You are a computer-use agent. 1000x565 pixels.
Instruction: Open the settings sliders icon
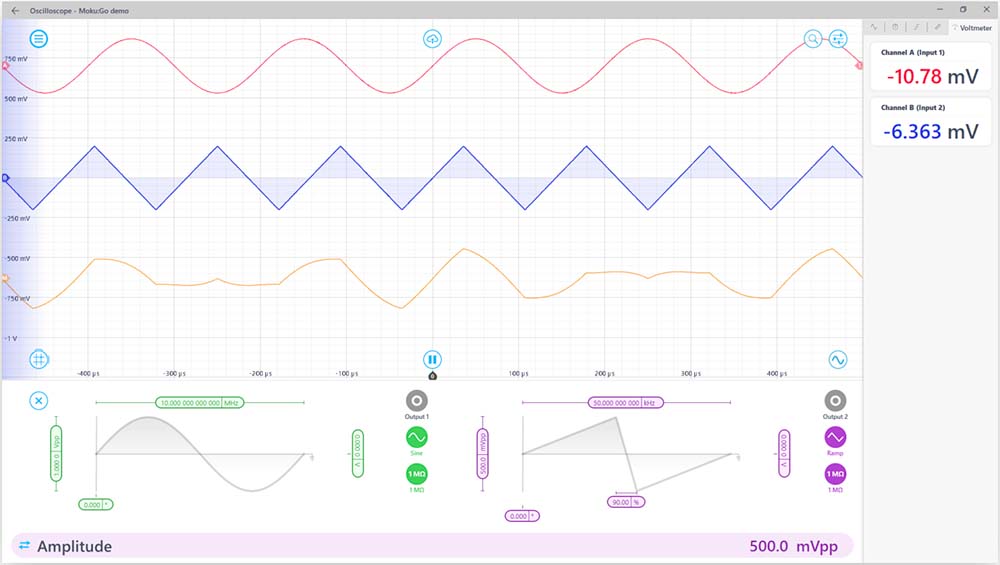coord(838,39)
